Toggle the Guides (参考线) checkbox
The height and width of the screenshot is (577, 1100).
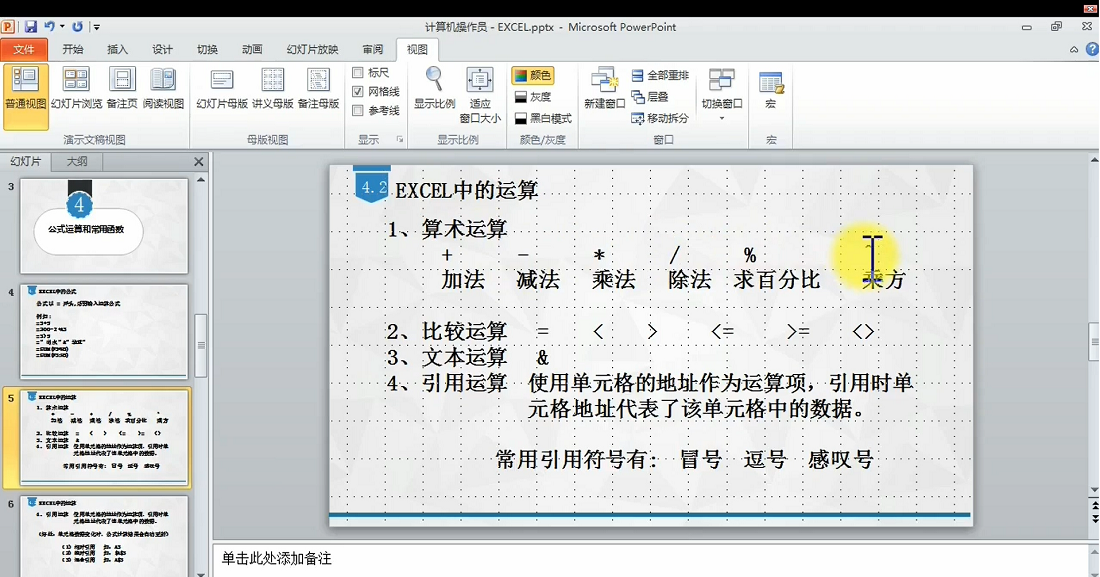click(358, 110)
